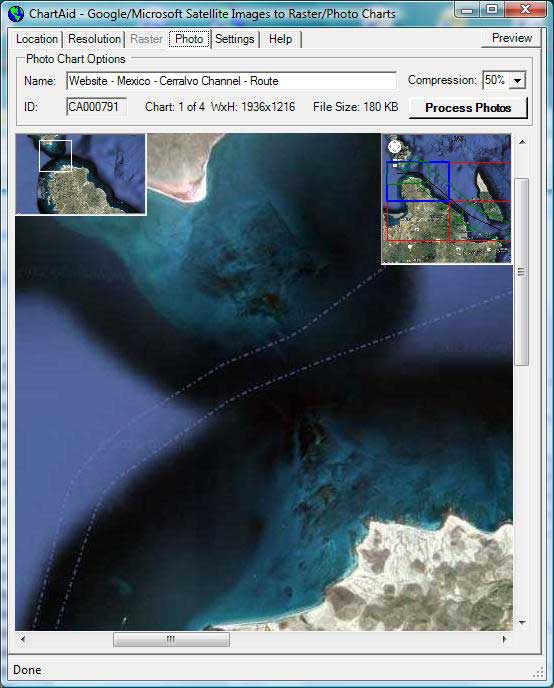Click the horizontal scrollbar left arrow
This screenshot has height=688, width=554.
coord(22,639)
